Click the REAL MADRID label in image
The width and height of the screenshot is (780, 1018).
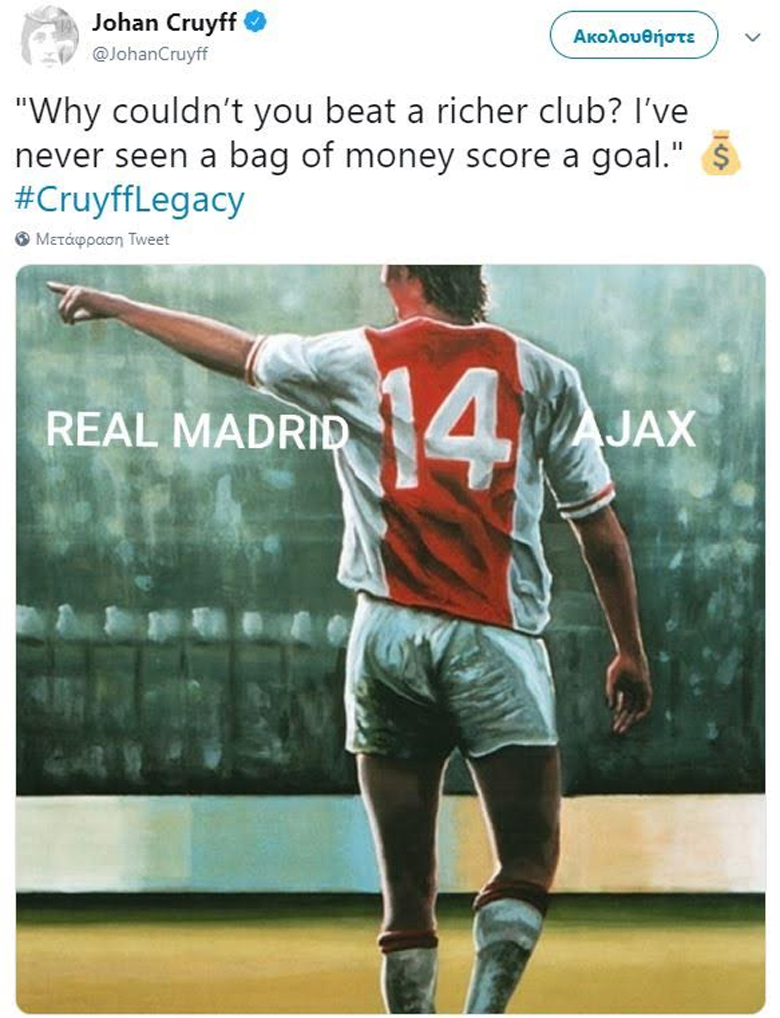click(197, 430)
